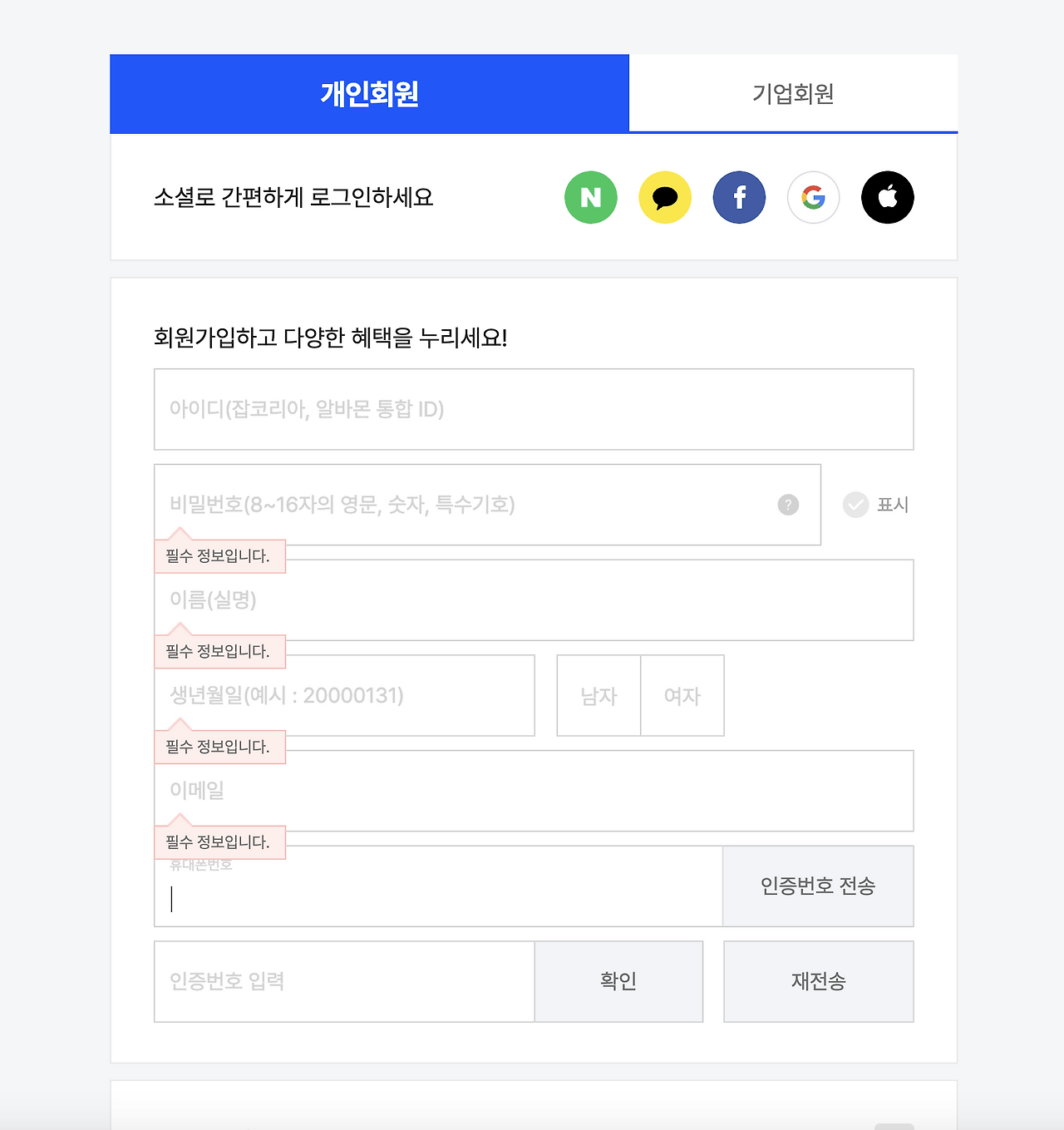Log in with Naver social icon
This screenshot has width=1064, height=1130.
coord(590,197)
